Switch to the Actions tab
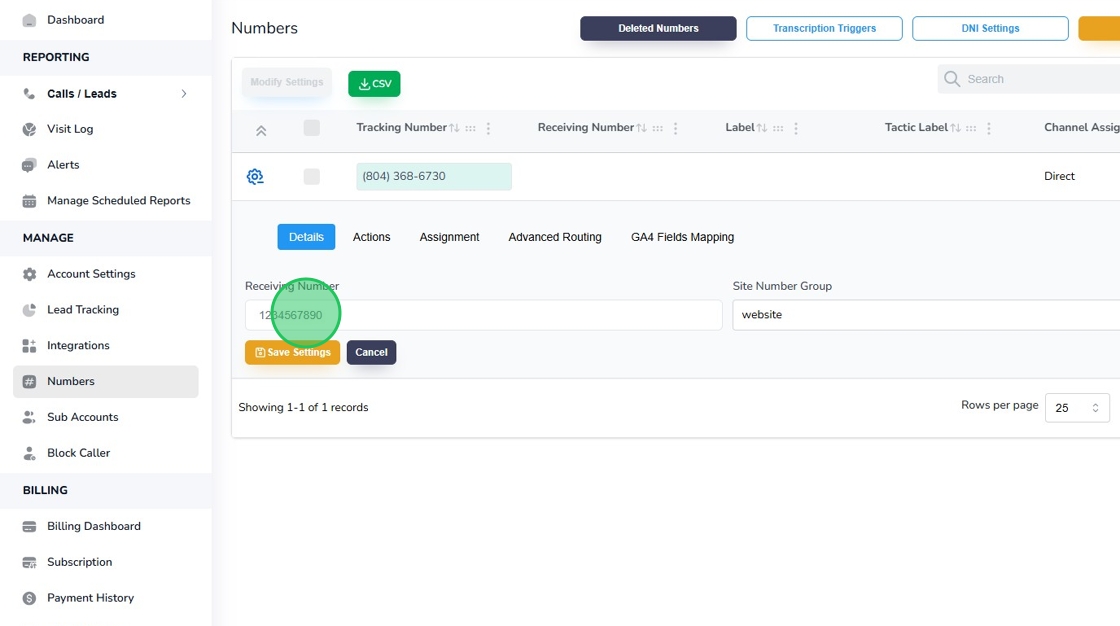This screenshot has width=1120, height=626. pyautogui.click(x=371, y=237)
